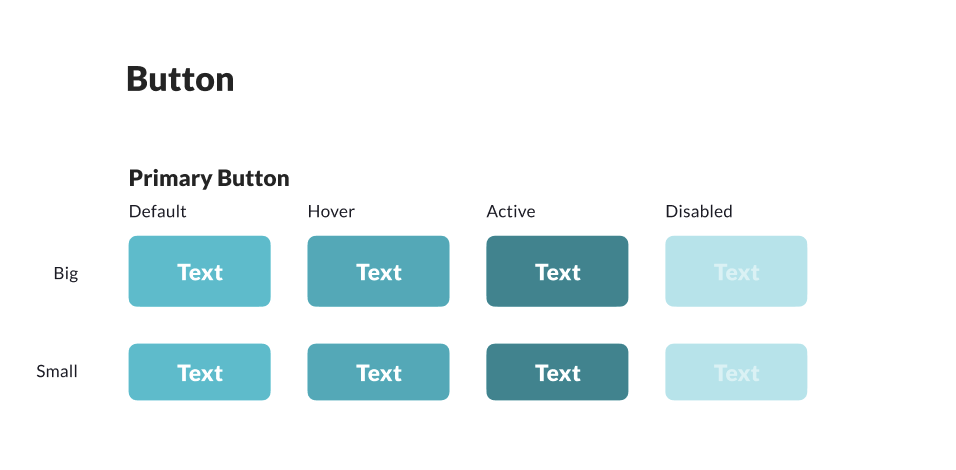Click the Big Disabled primary button
Screen dimensions: 956x470
[x=736, y=271]
